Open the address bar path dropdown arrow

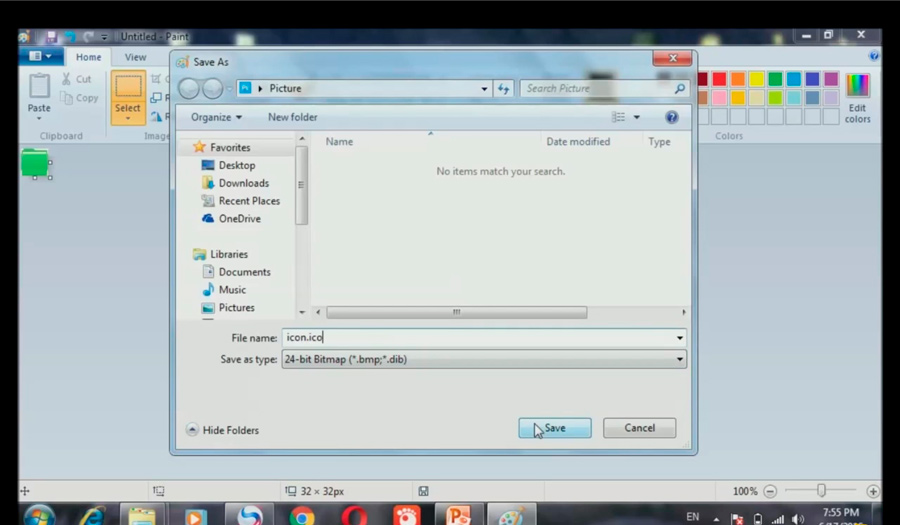[484, 88]
